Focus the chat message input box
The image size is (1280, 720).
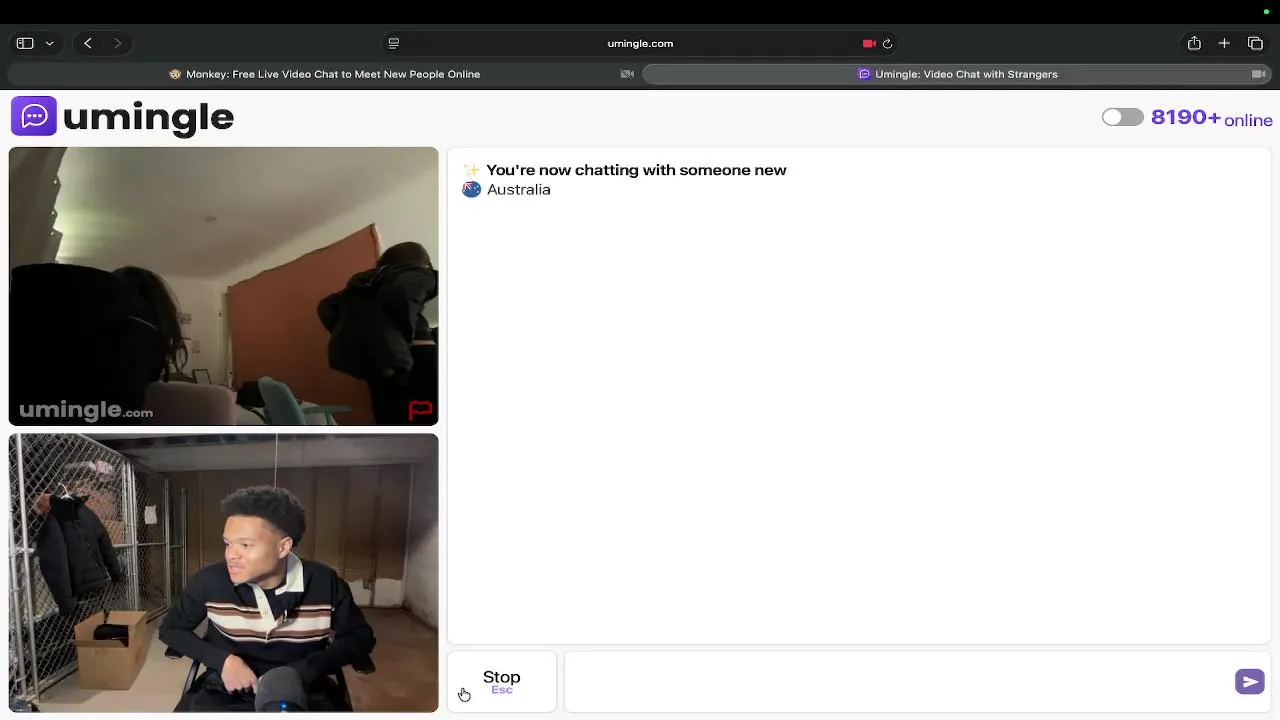[x=898, y=682]
